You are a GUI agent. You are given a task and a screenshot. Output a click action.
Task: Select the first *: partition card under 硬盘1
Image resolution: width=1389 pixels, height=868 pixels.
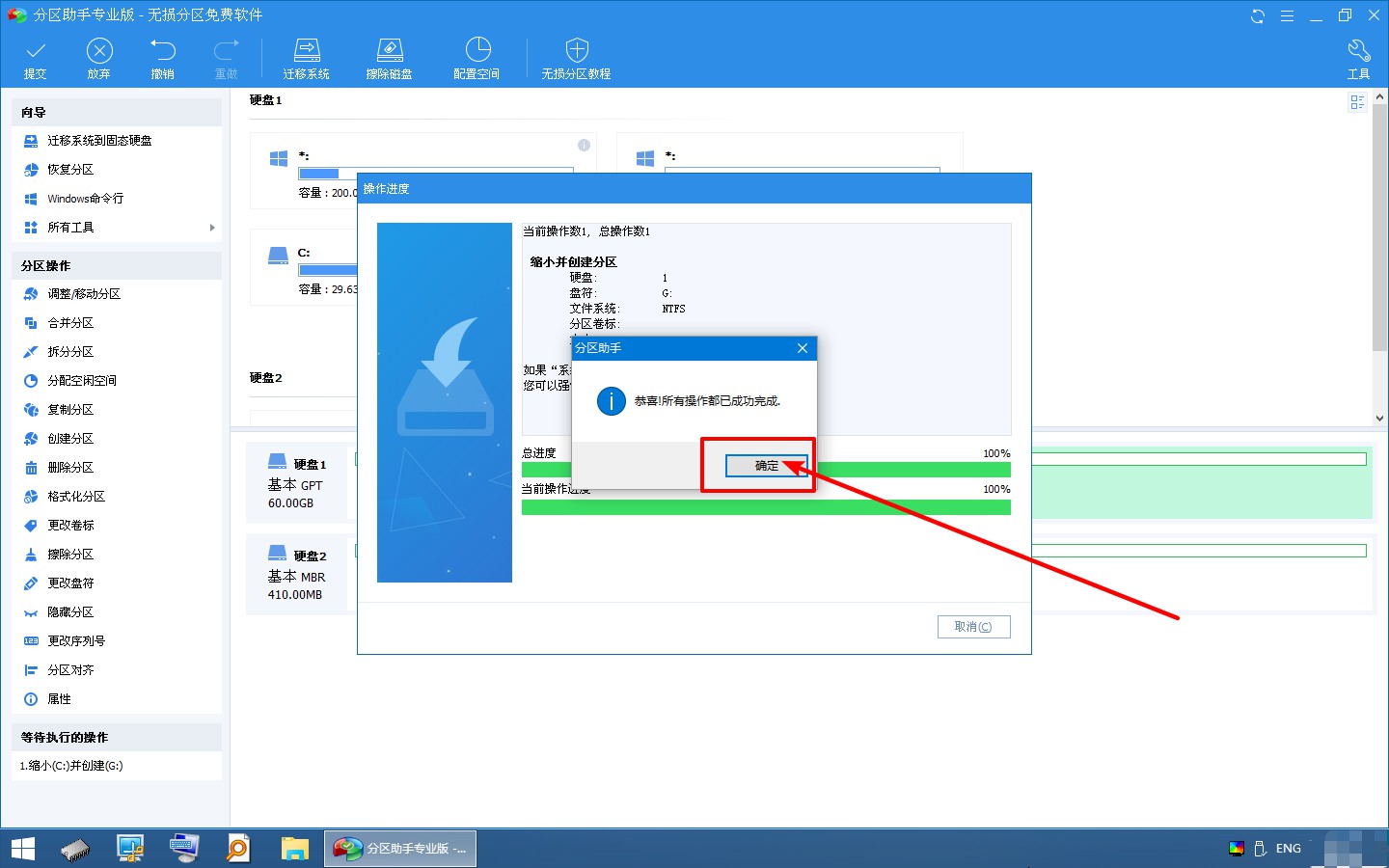pyautogui.click(x=304, y=172)
